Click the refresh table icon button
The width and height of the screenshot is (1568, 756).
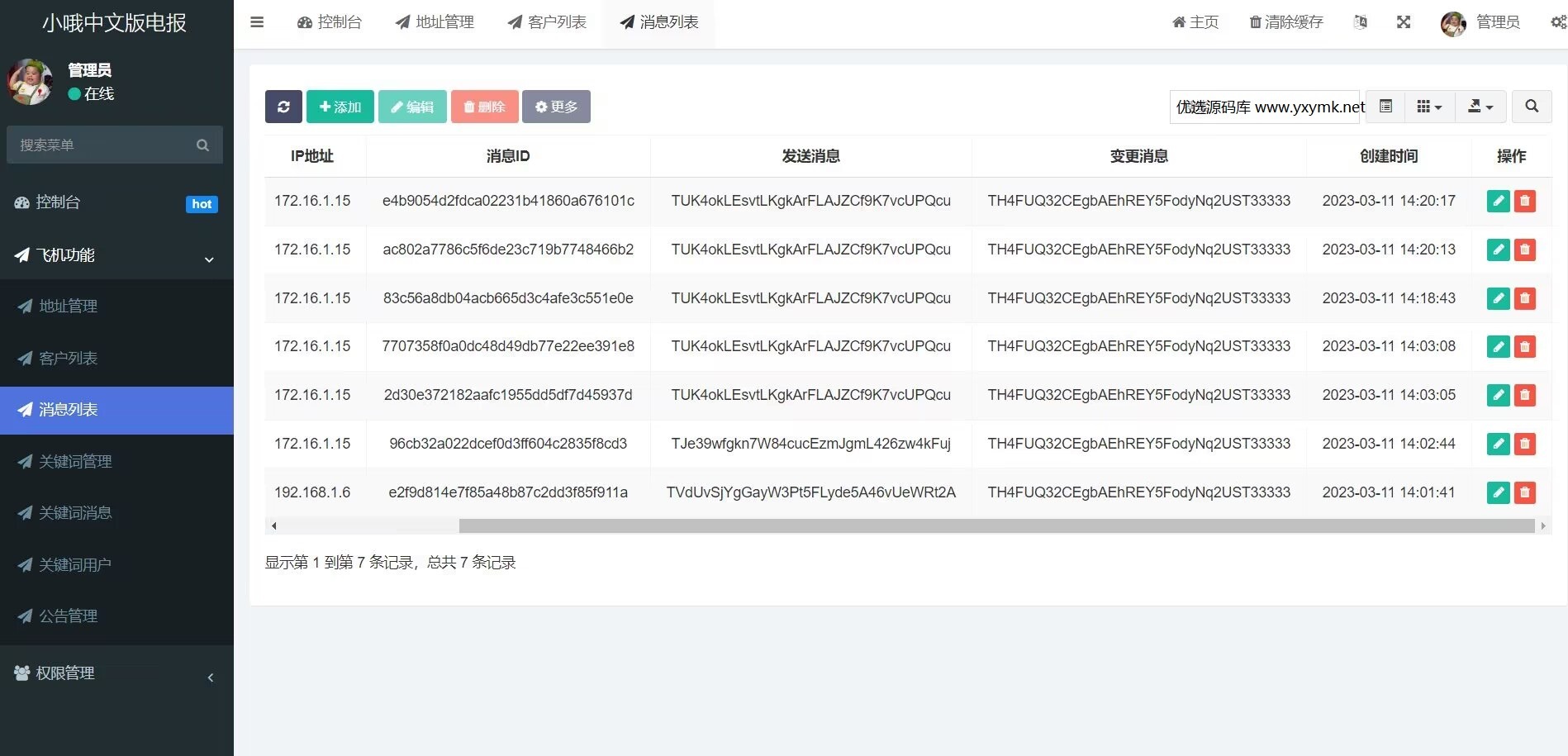point(283,107)
